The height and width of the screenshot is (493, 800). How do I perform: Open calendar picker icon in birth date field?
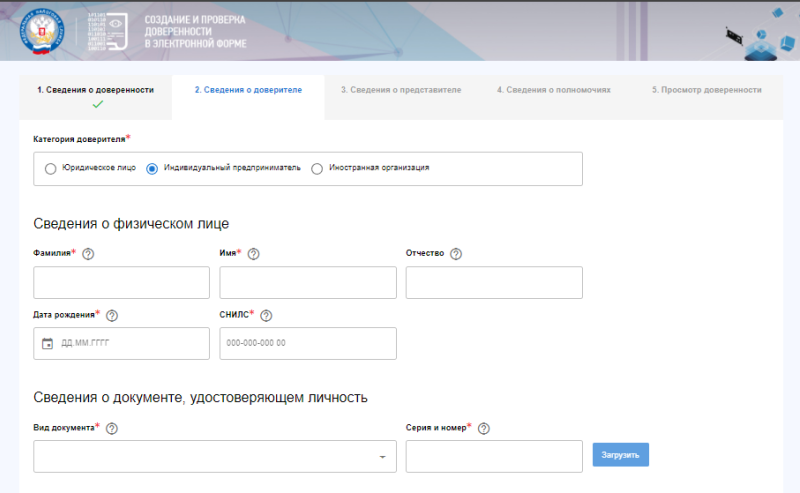point(47,343)
